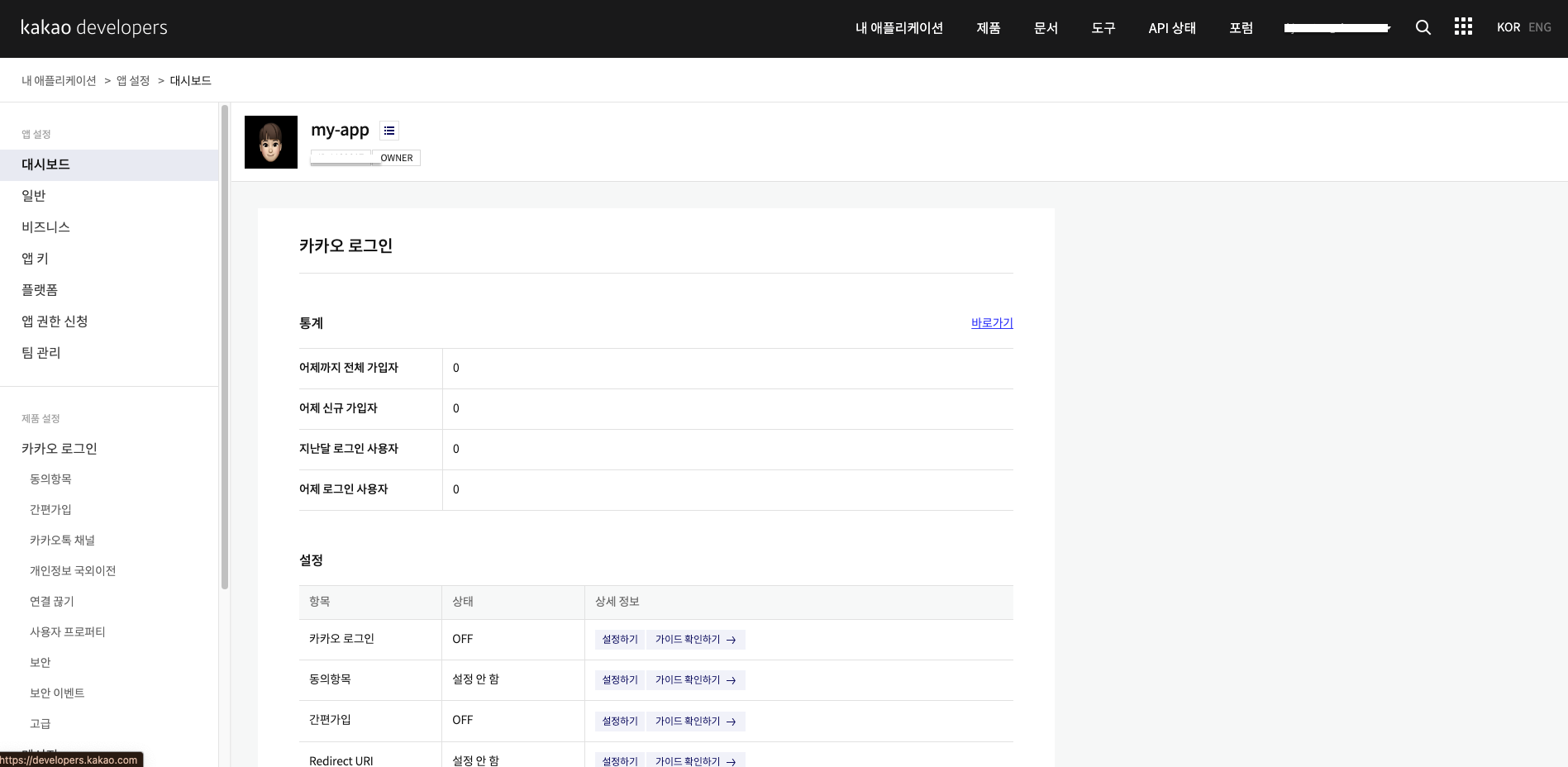Open 간편가입 in the sidebar

click(50, 510)
